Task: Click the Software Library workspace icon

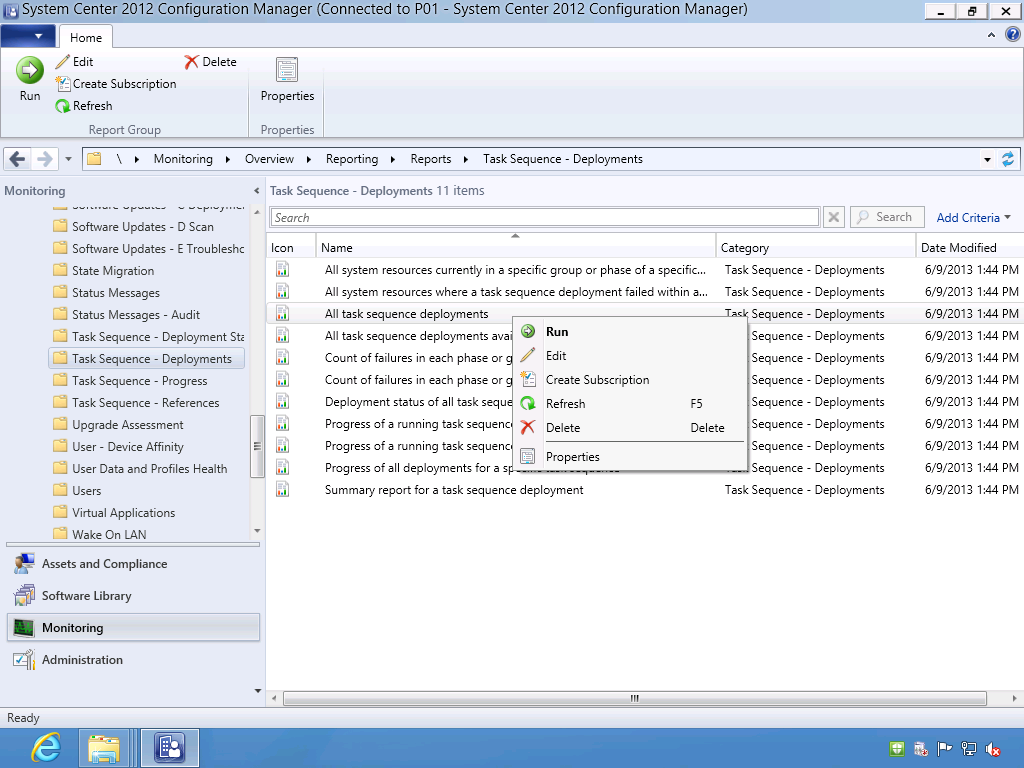Action: [x=24, y=596]
